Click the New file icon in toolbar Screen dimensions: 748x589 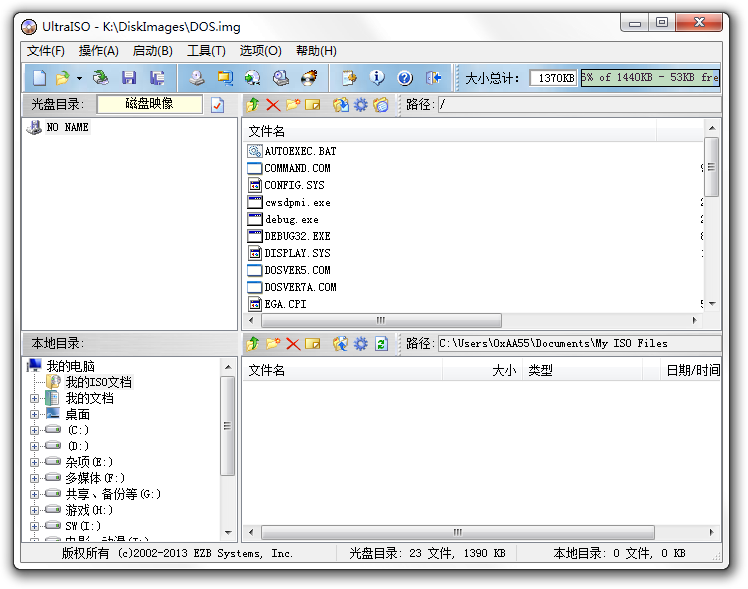pos(39,78)
